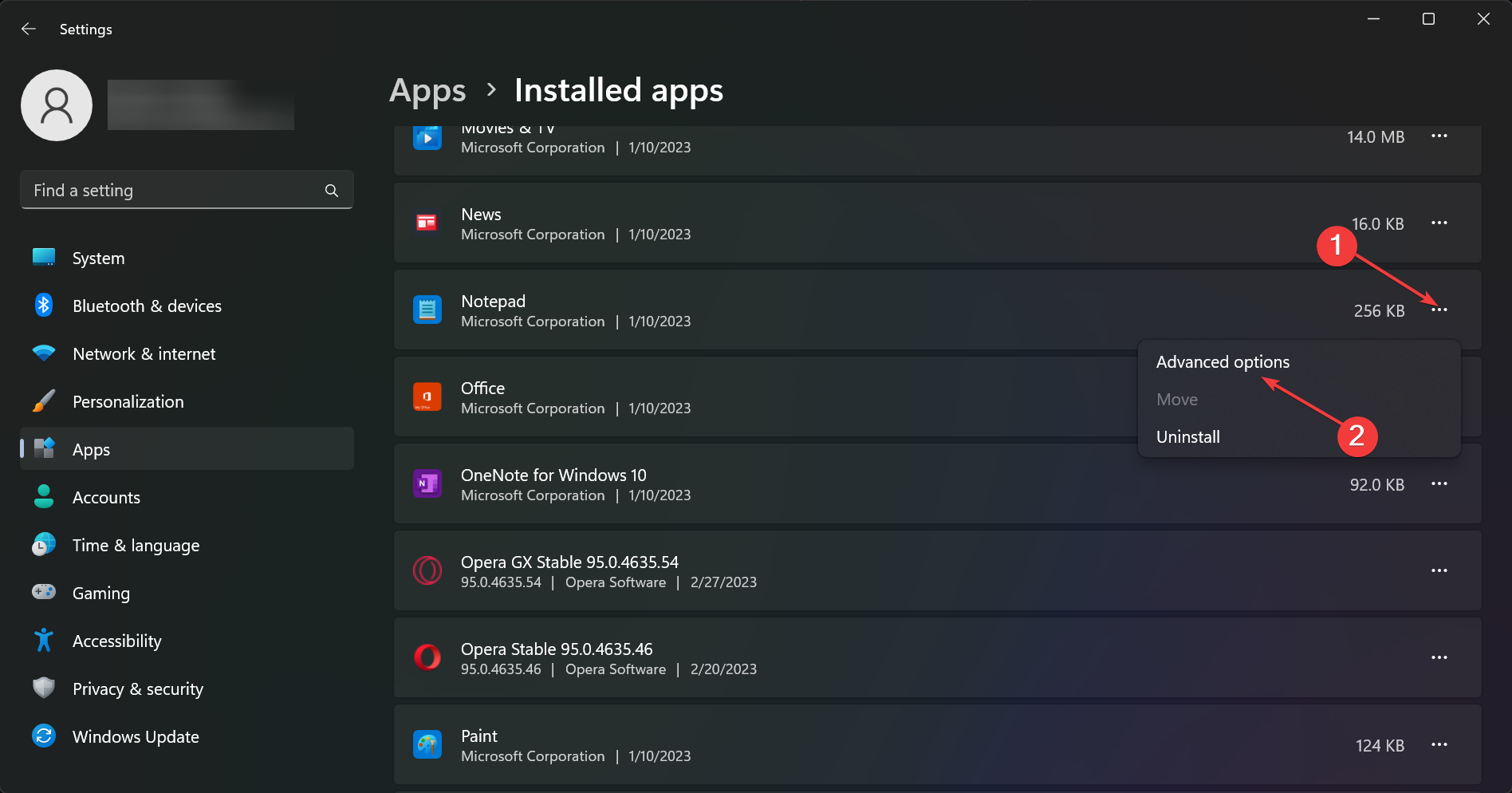Click the Accounts person icon
This screenshot has height=793, width=1512.
(x=44, y=497)
